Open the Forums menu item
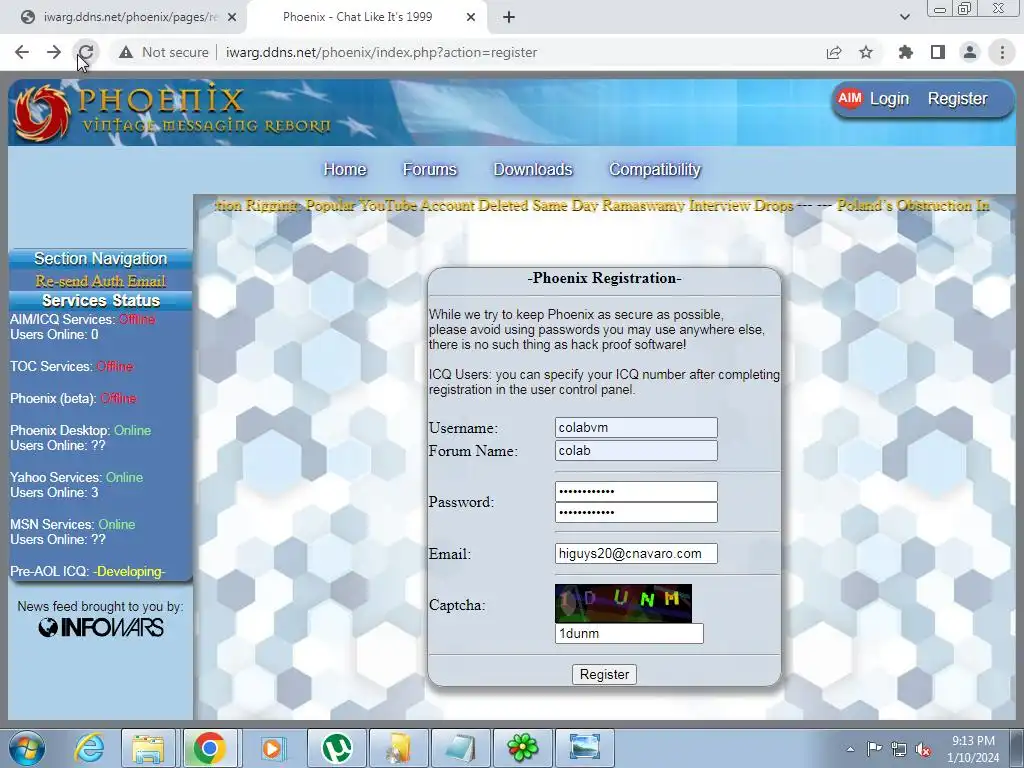Screen dimensions: 1024x768 point(429,170)
